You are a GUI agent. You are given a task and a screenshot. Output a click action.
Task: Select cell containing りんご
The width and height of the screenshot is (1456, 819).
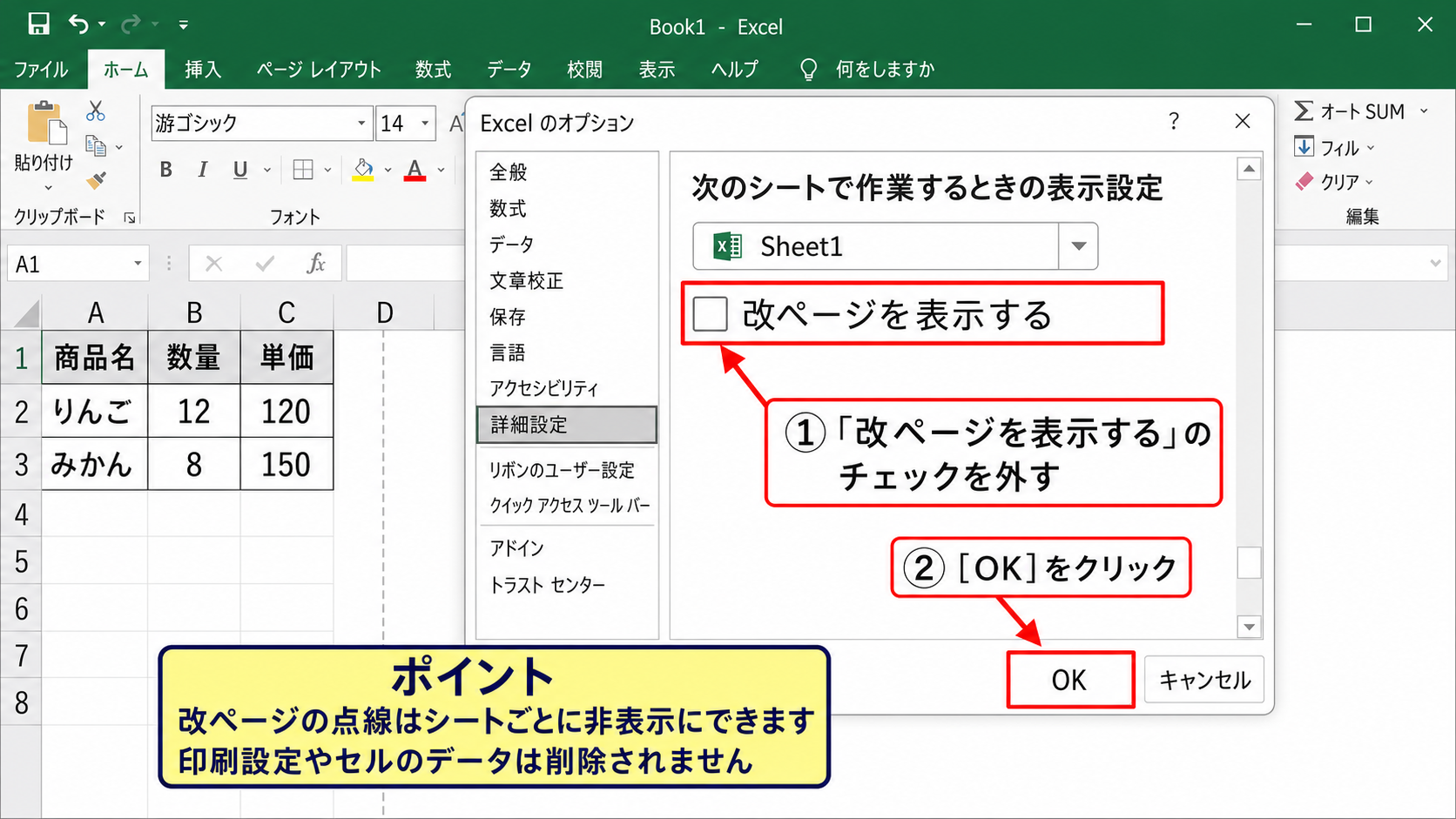pos(94,411)
